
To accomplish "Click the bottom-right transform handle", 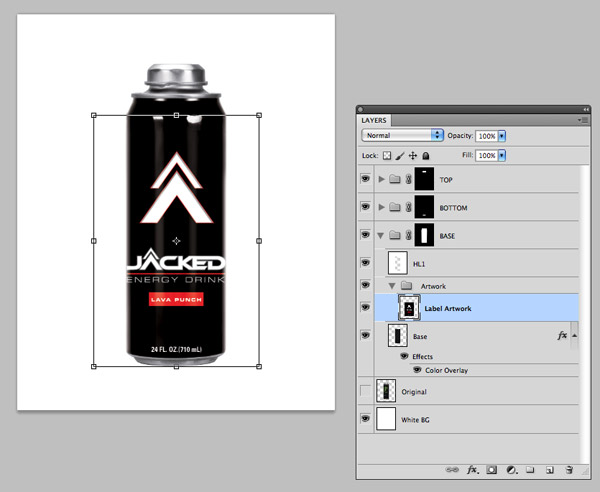I will [259, 367].
